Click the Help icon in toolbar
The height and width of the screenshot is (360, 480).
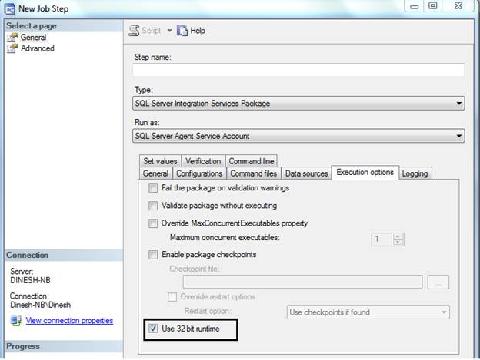point(182,31)
